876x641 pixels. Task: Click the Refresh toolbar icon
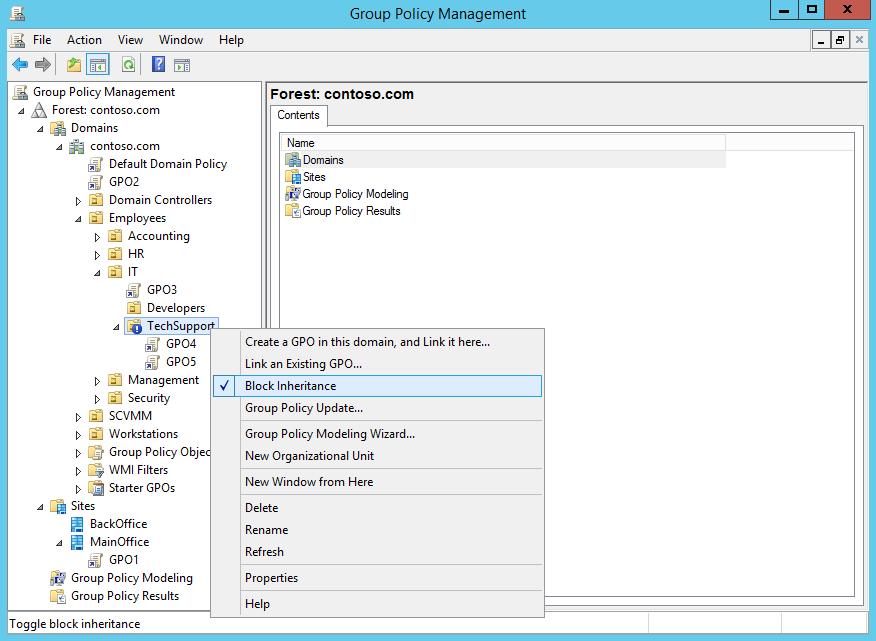click(x=128, y=65)
